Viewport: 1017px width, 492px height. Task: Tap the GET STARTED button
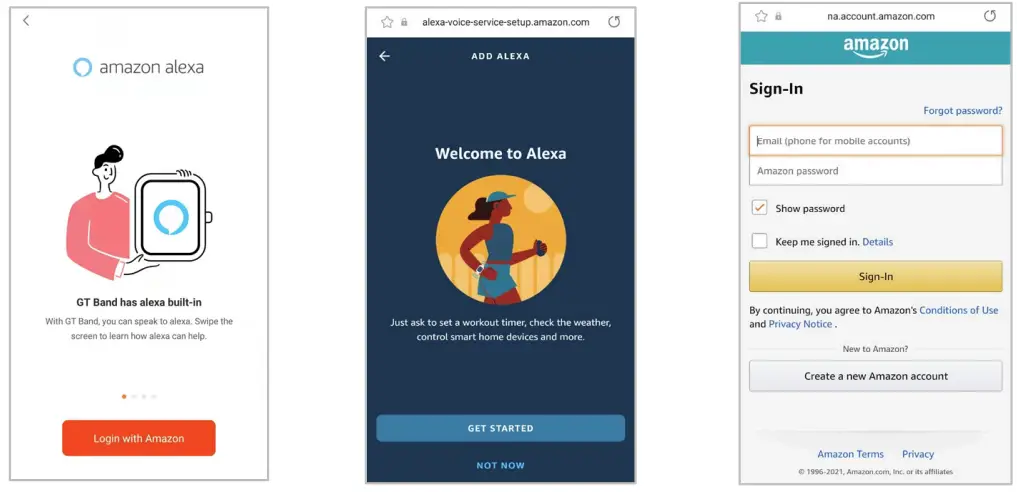pos(501,428)
